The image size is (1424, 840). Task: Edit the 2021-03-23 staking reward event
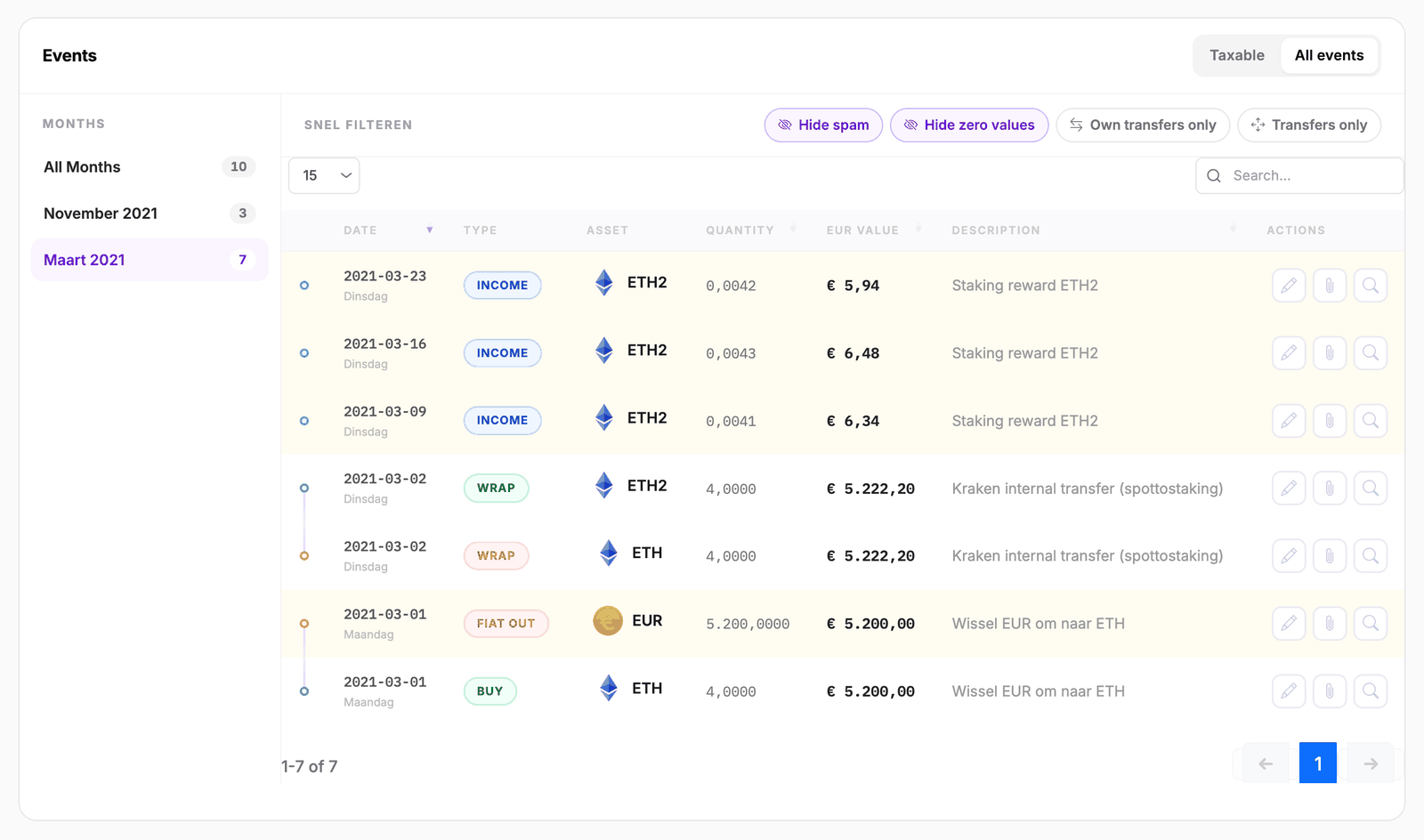[x=1289, y=286]
